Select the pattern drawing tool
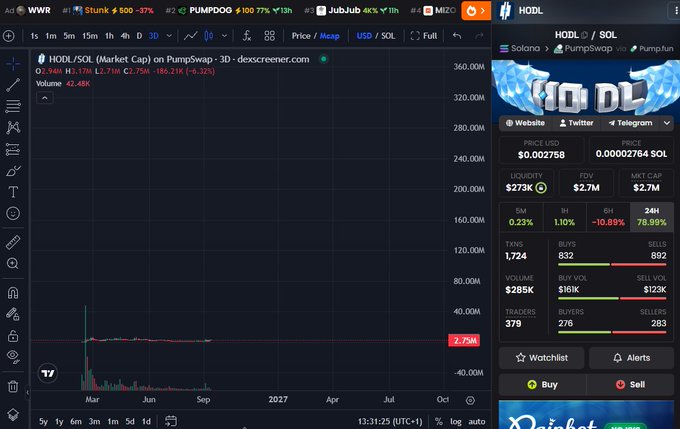The image size is (680, 429). [13, 128]
